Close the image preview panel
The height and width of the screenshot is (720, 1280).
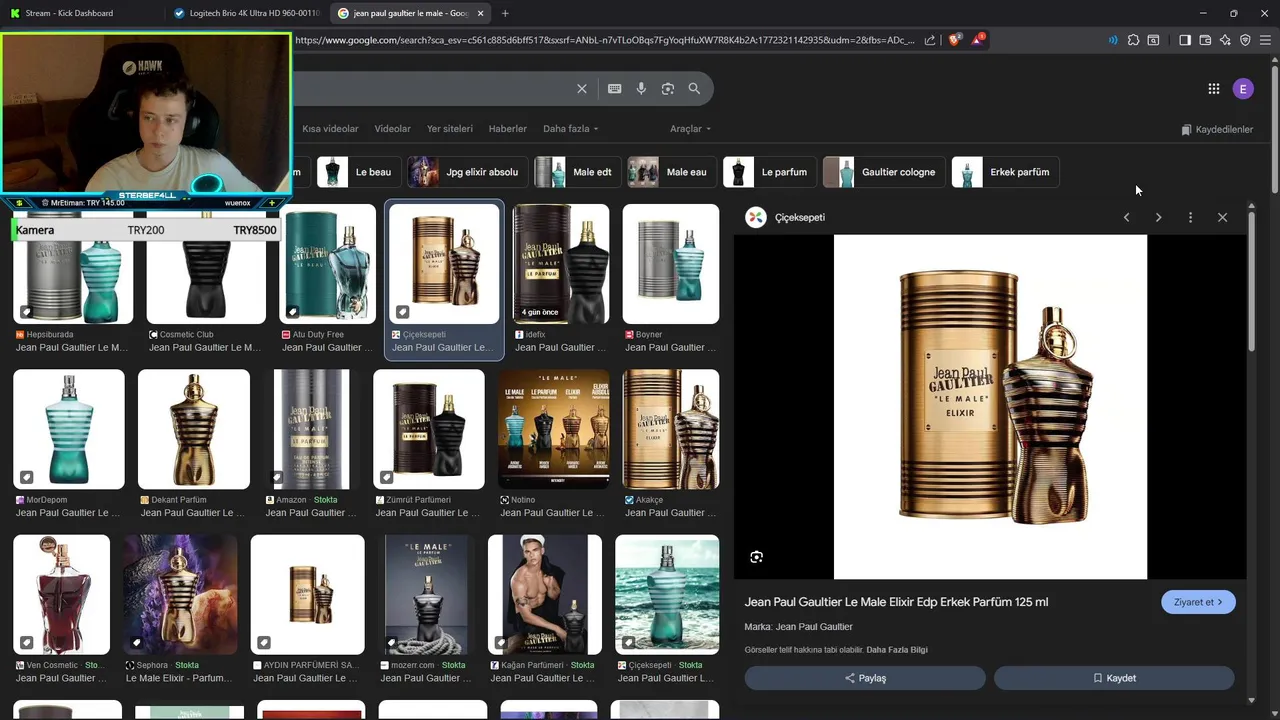coord(1222,217)
